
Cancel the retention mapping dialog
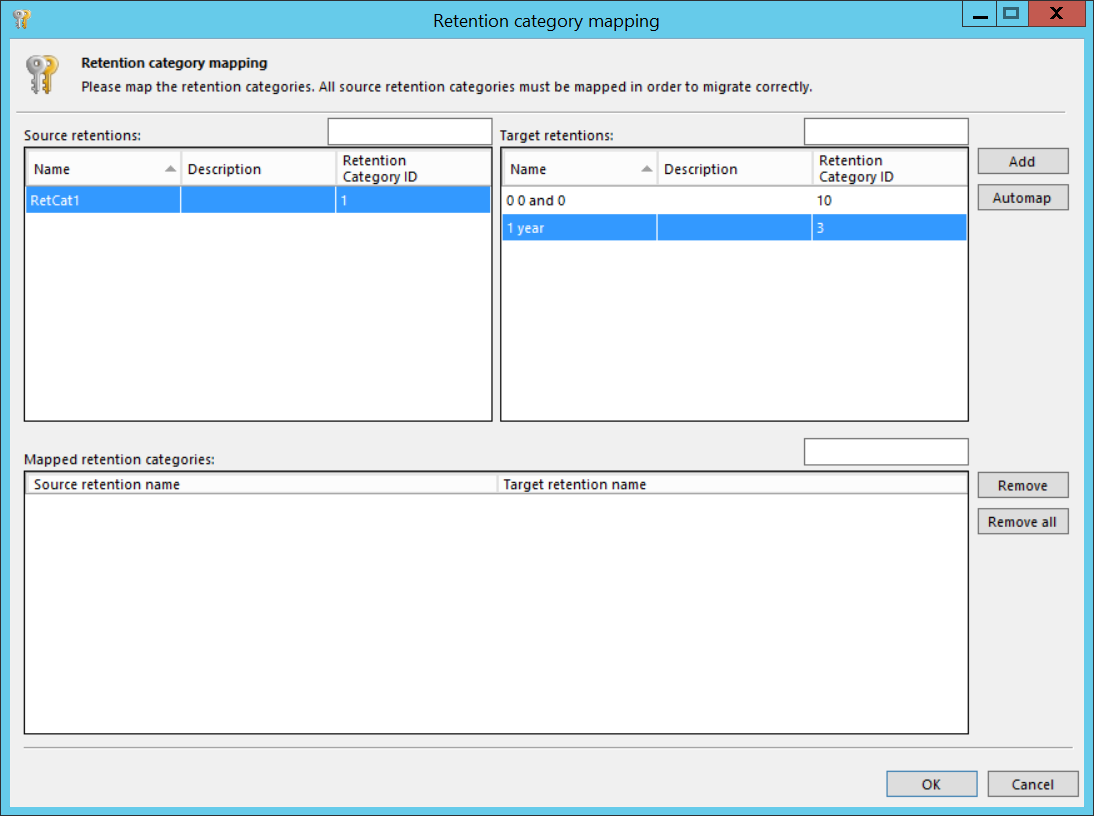pyautogui.click(x=1032, y=784)
